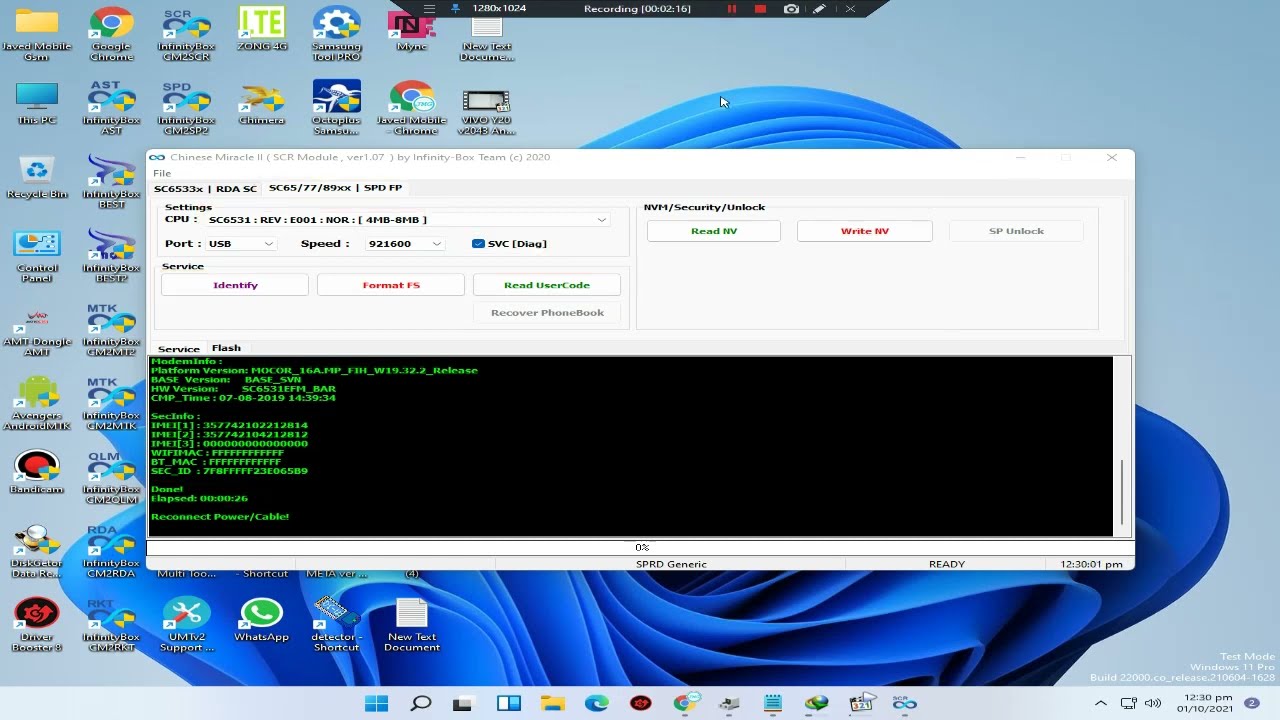The image size is (1280, 720).
Task: Select This PC desktop icon
Action: click(x=37, y=104)
